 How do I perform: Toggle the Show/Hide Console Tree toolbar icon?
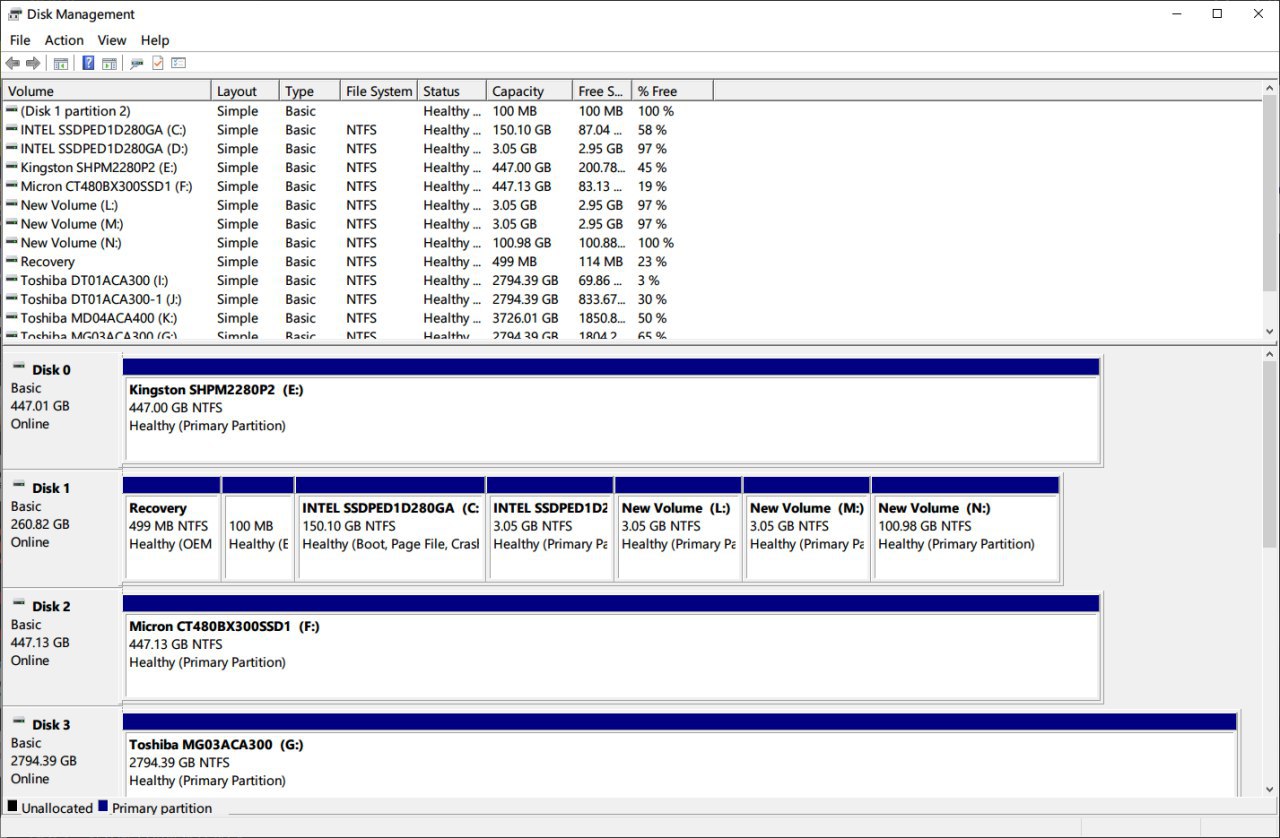click(x=61, y=63)
